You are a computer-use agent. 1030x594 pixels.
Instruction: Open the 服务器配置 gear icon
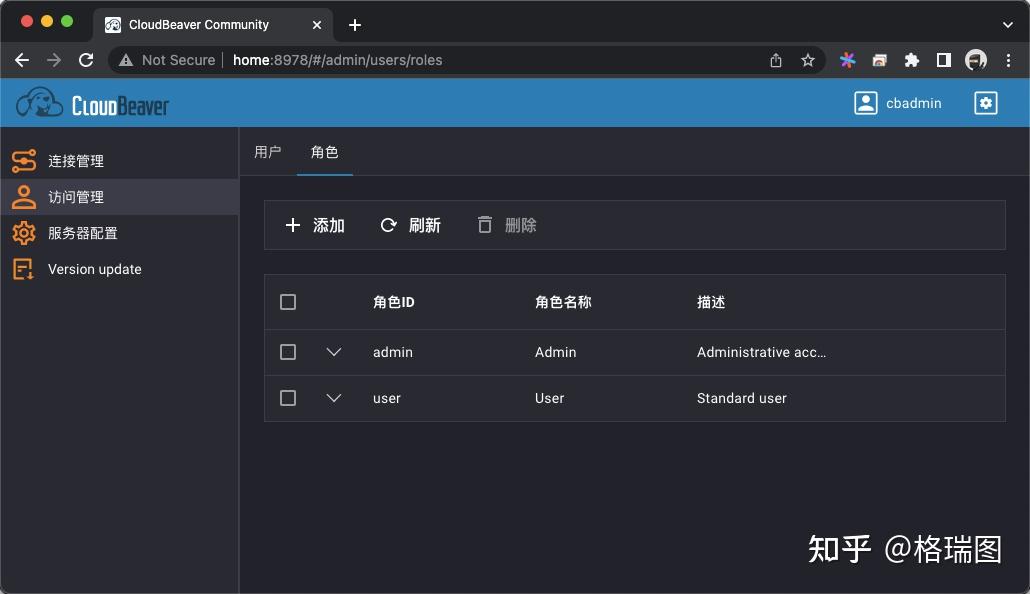coord(24,233)
